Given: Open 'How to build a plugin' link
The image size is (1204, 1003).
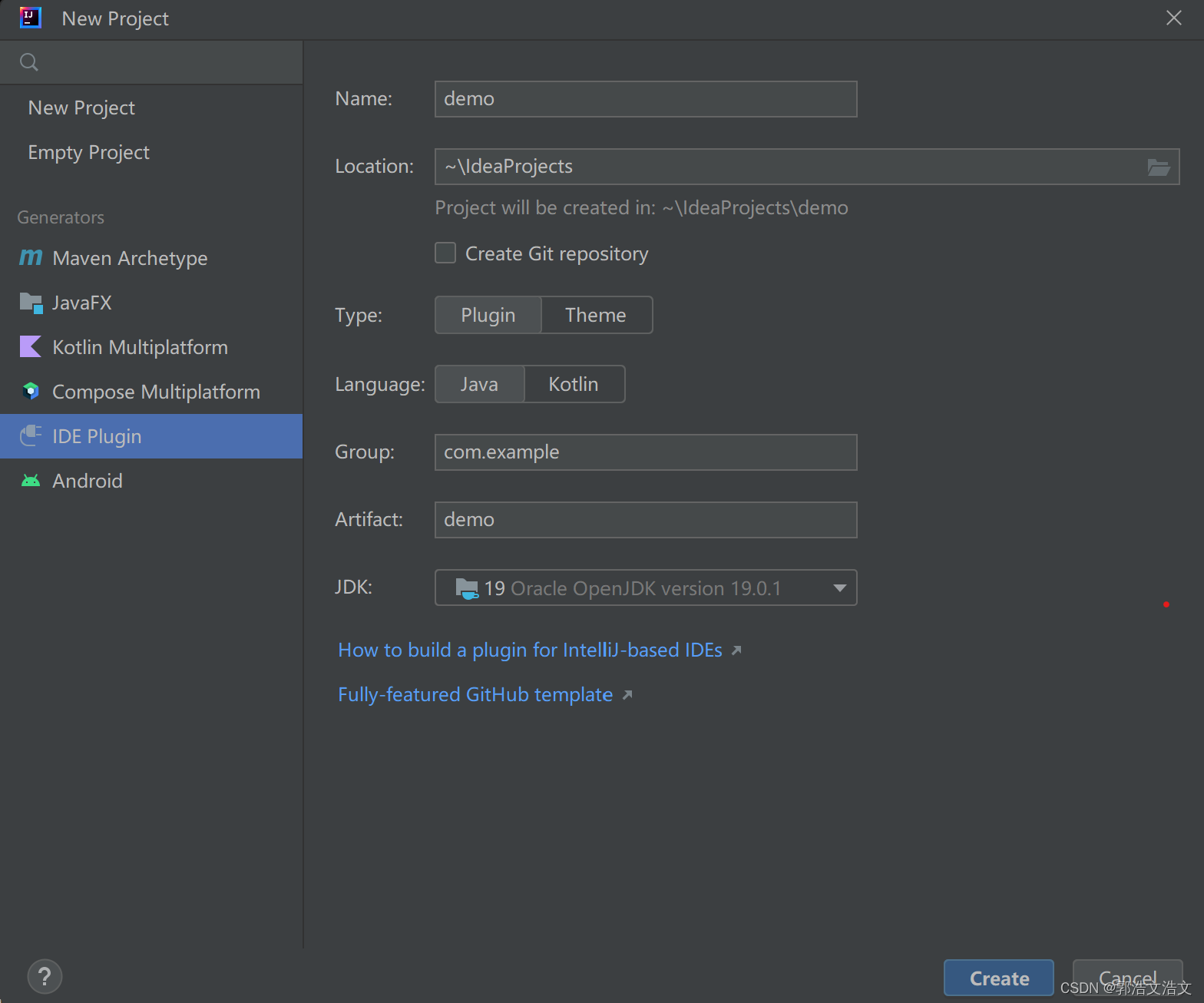Looking at the screenshot, I should click(x=530, y=650).
